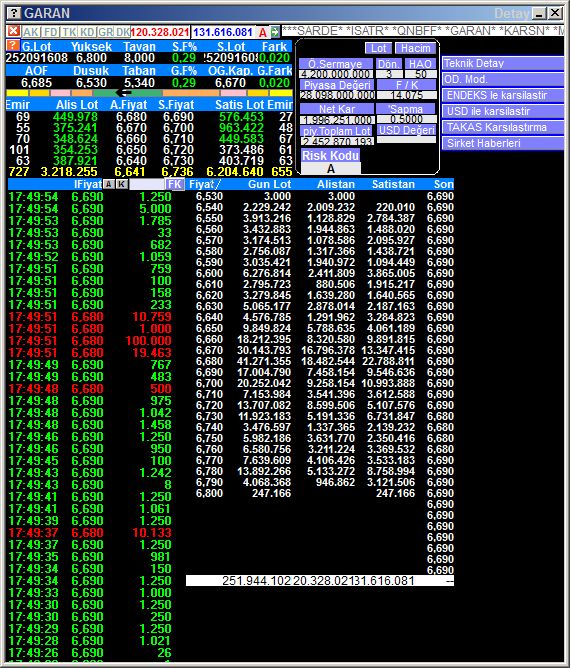Sort by Fiyat column header
This screenshot has width=570, height=668.
pyautogui.click(x=204, y=184)
